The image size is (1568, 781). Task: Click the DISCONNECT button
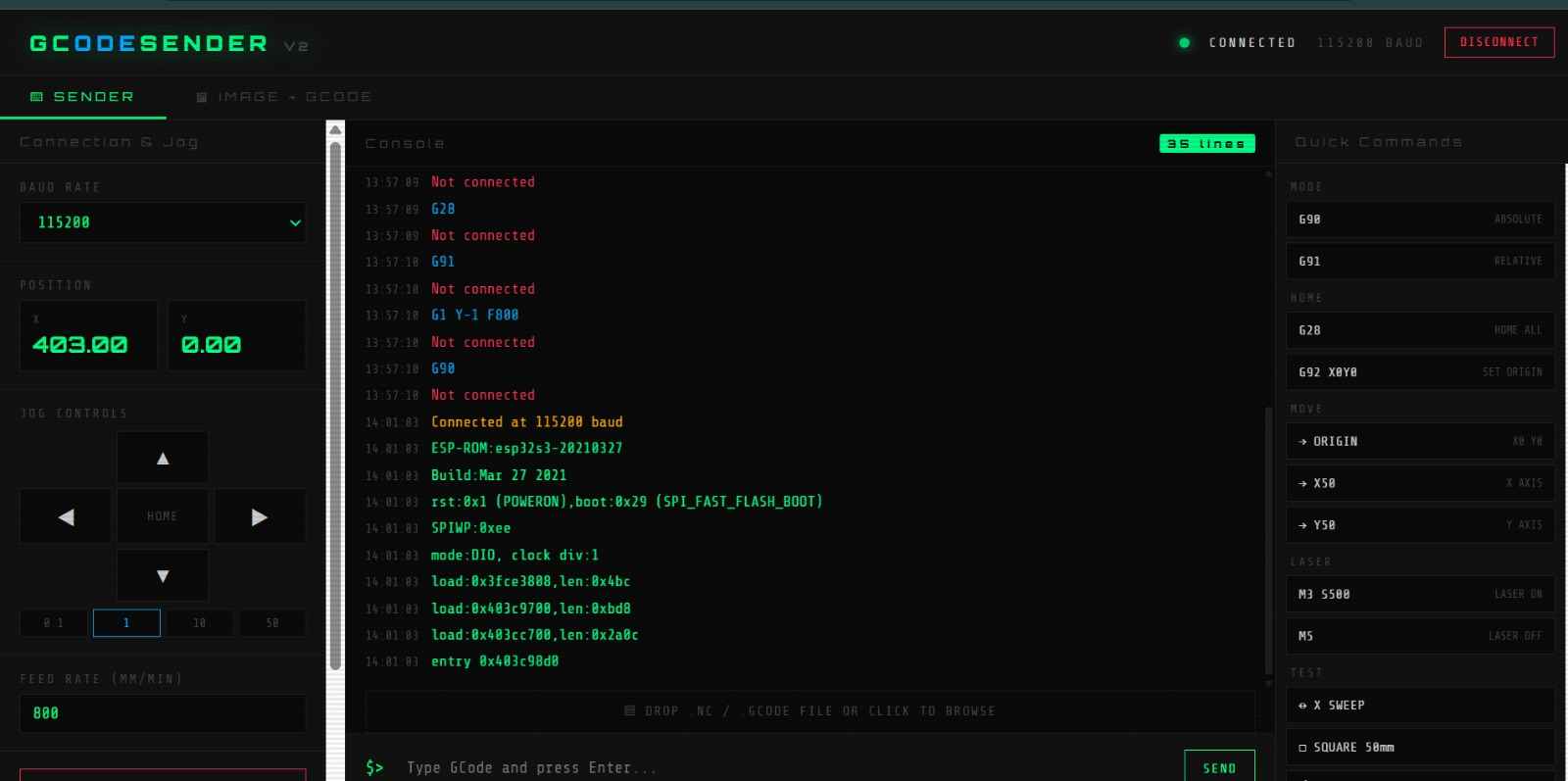pyautogui.click(x=1499, y=42)
